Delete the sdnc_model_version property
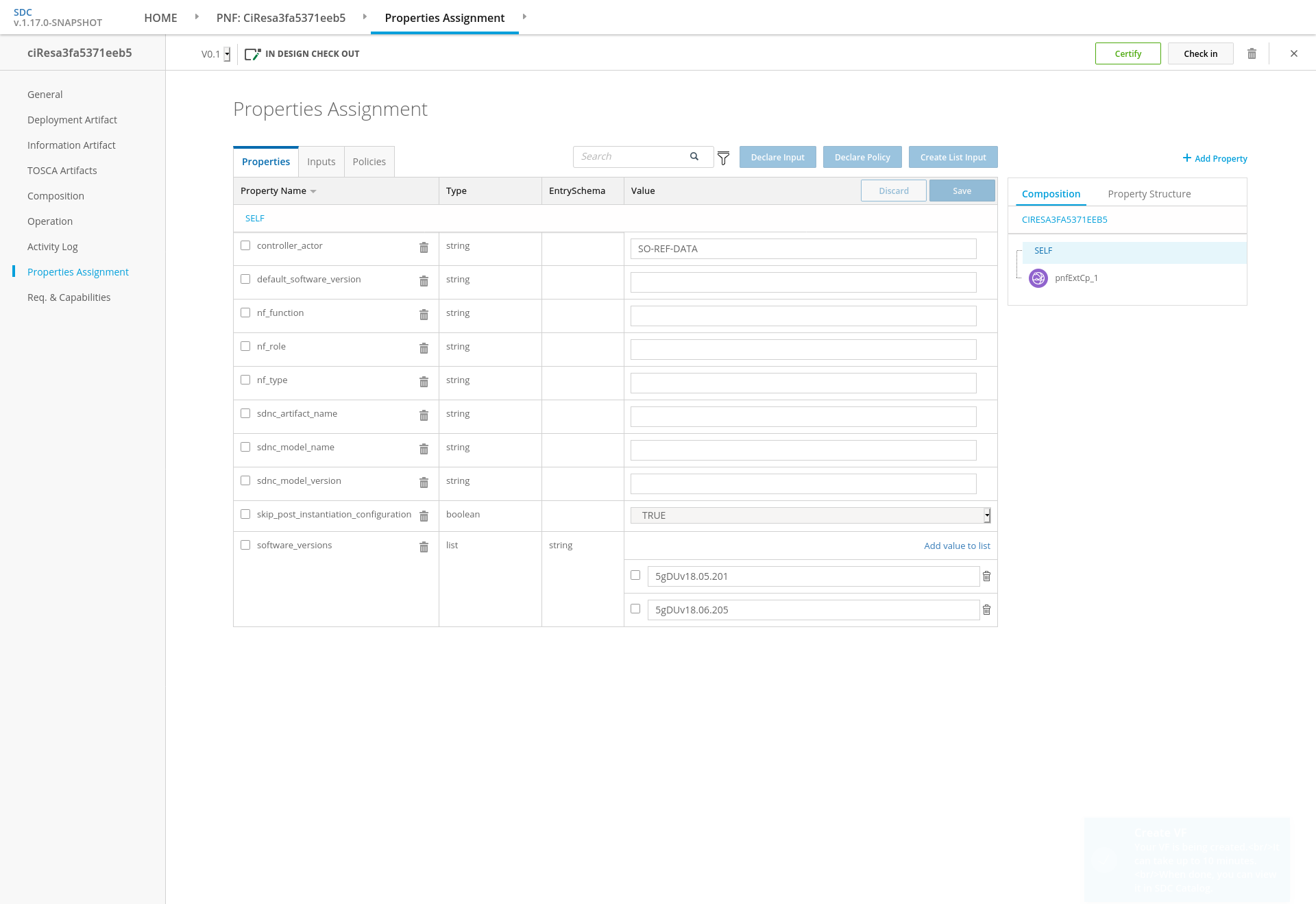The image size is (1316, 904). pos(424,482)
